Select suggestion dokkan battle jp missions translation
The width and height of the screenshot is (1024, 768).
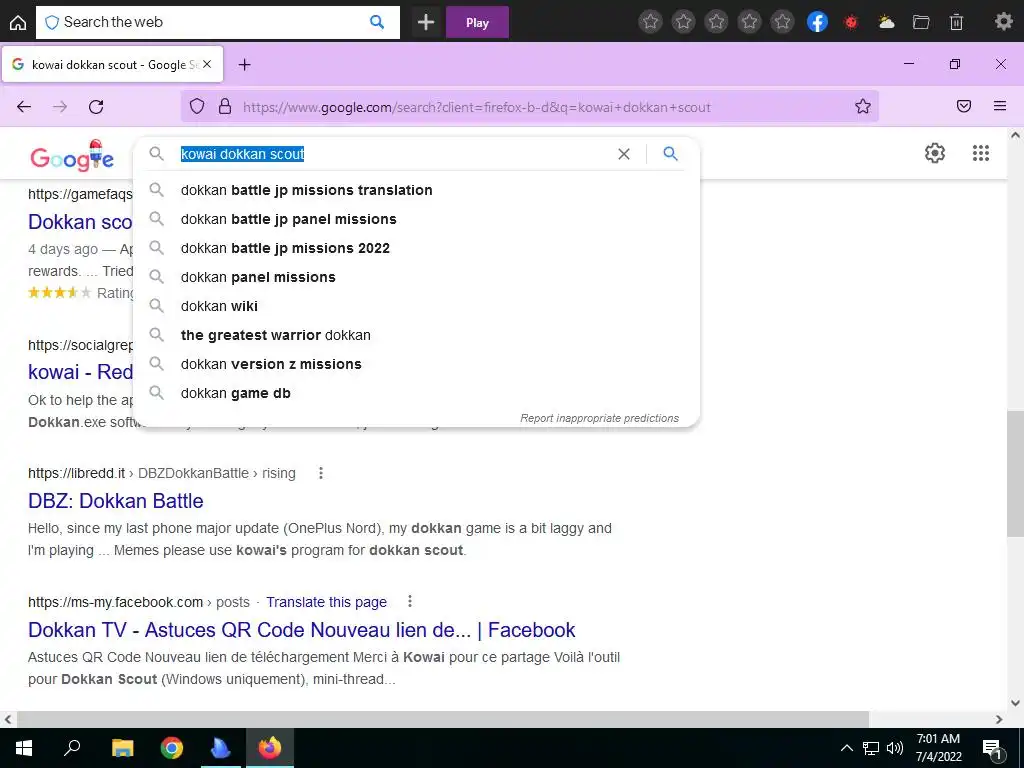coord(416,190)
